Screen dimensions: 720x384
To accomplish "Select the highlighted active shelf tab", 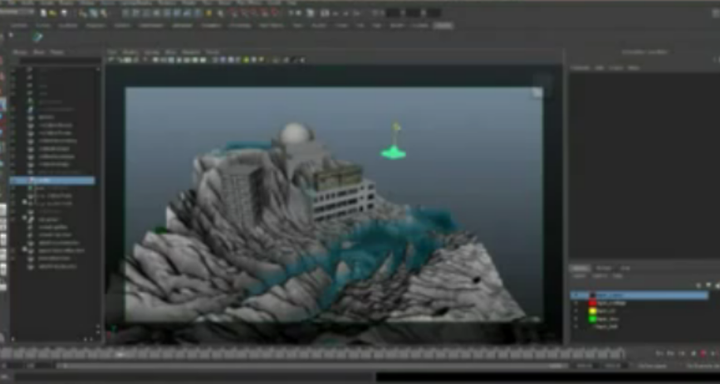I will click(443, 26).
